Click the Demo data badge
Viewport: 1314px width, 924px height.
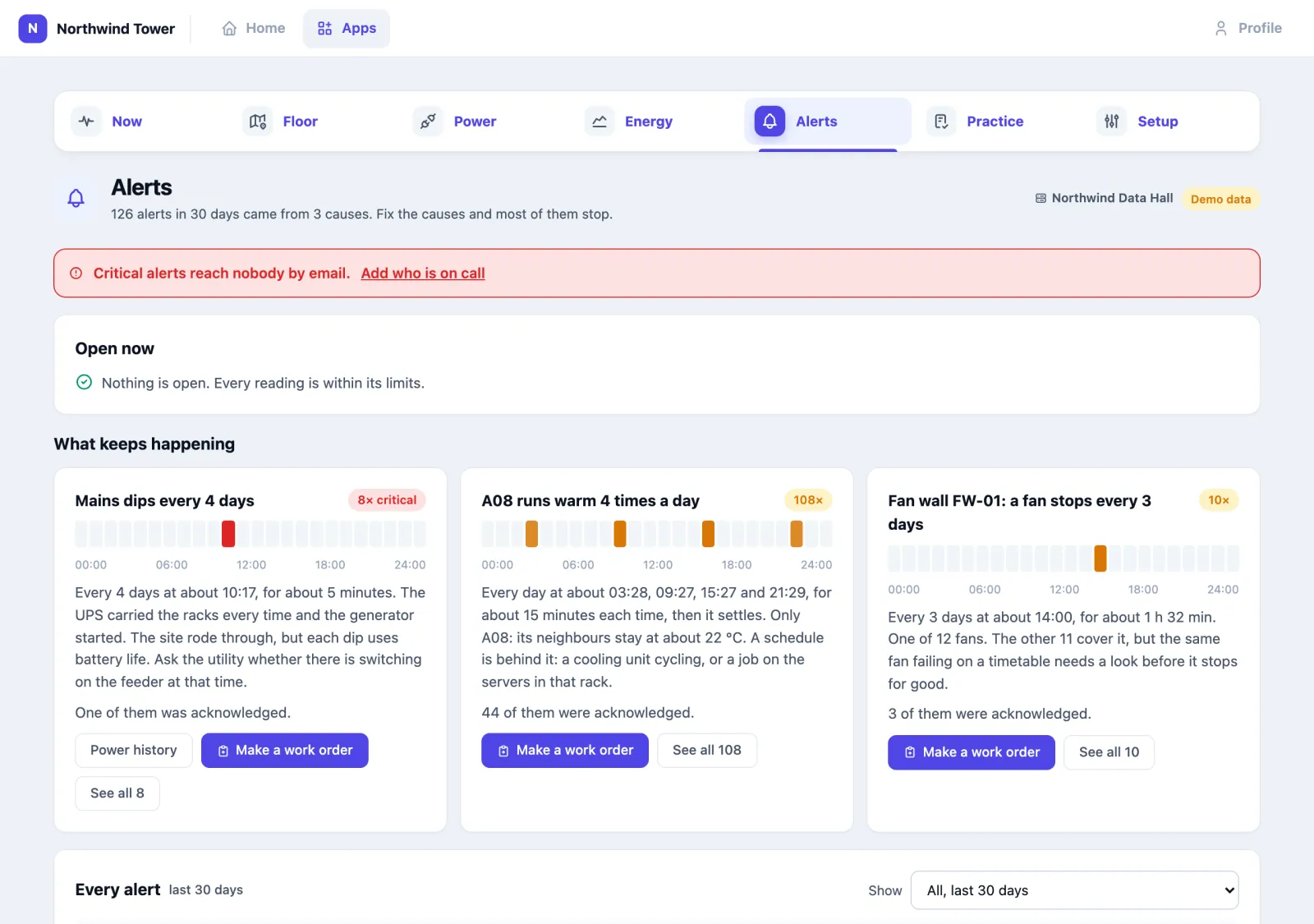[1220, 200]
